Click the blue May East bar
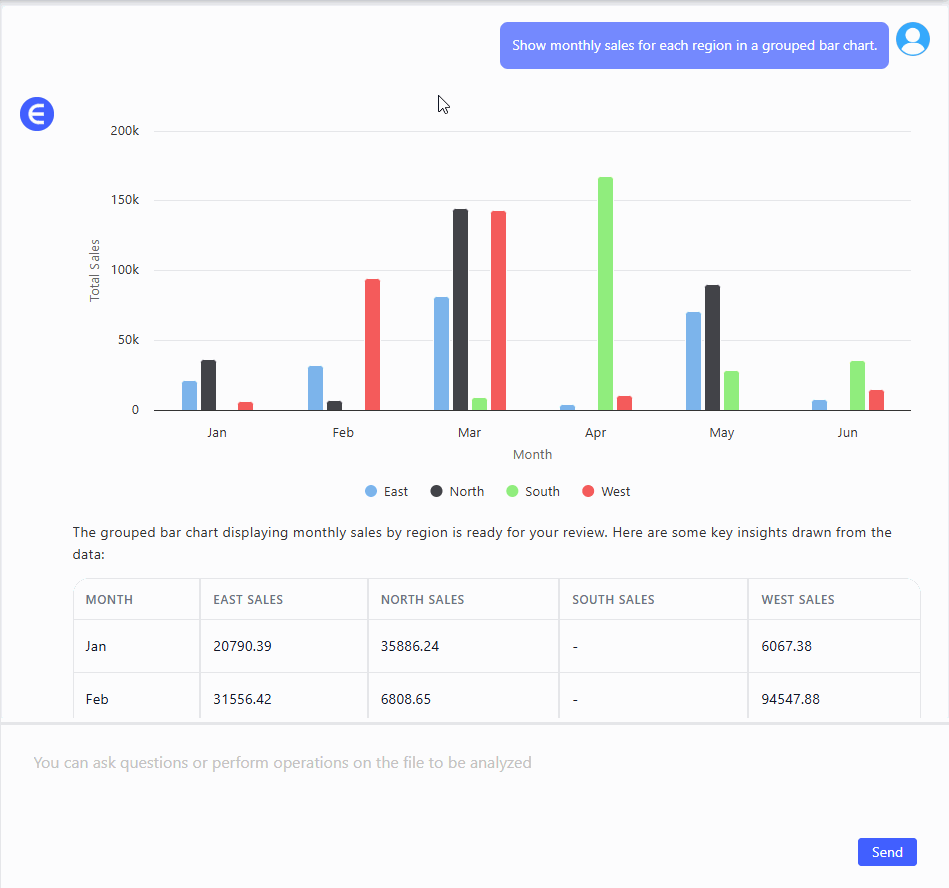The image size is (949, 888). pyautogui.click(x=693, y=360)
